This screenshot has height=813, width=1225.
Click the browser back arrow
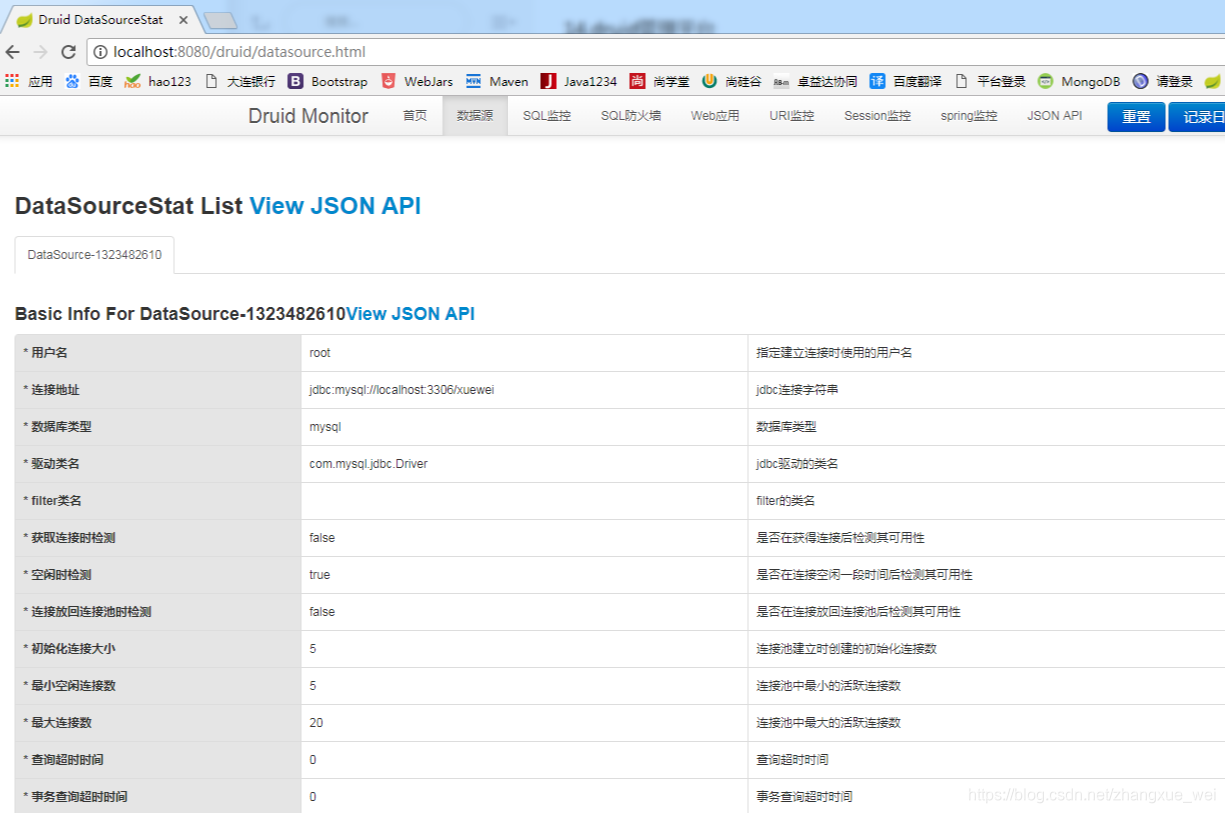12,52
